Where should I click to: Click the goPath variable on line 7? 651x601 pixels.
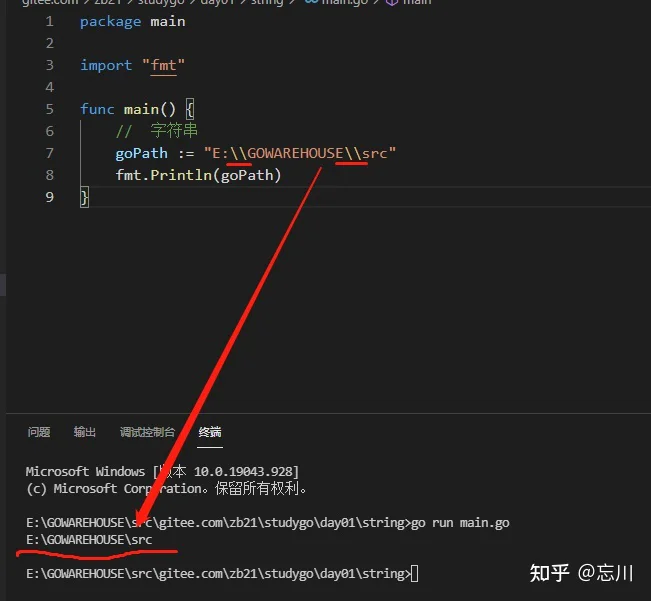coord(142,154)
